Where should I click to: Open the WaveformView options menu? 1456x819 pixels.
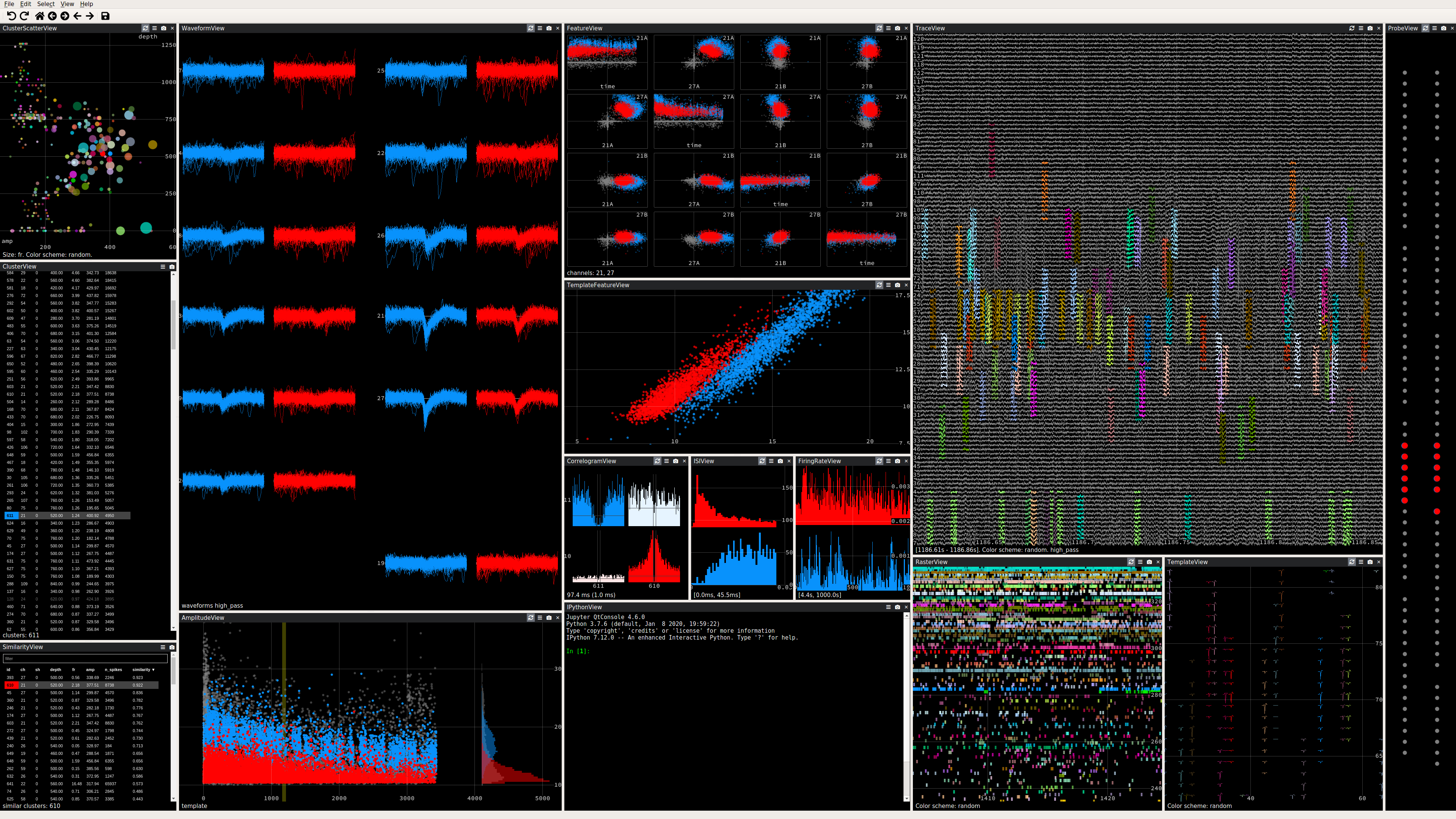(x=539, y=28)
